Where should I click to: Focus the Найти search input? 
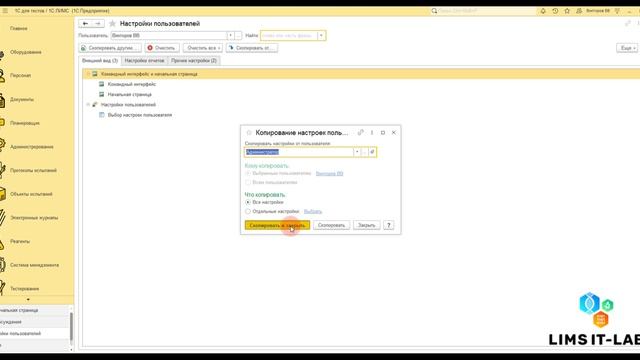[x=289, y=36]
